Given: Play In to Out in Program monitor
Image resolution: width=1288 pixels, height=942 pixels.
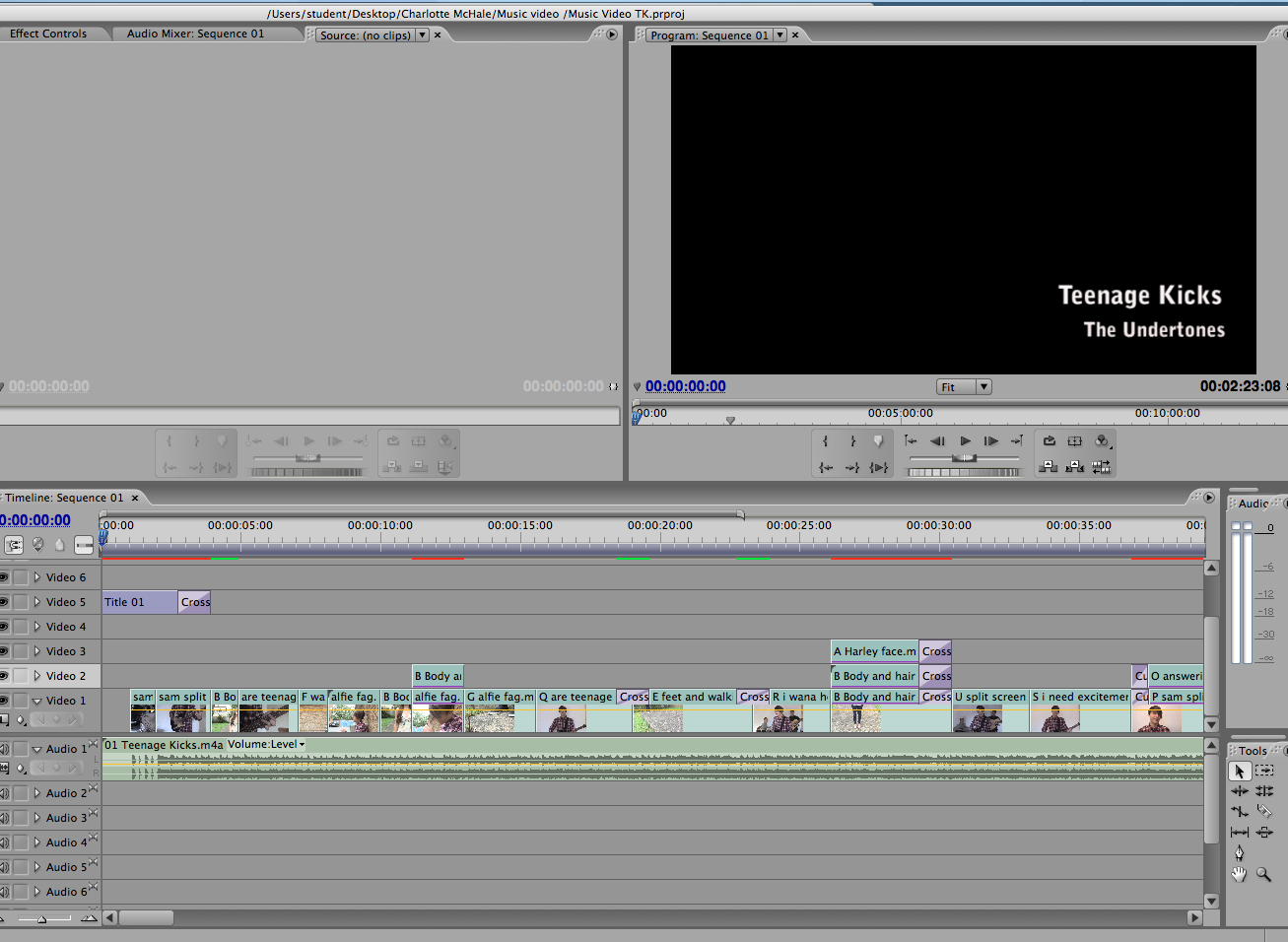Looking at the screenshot, I should coord(878,467).
